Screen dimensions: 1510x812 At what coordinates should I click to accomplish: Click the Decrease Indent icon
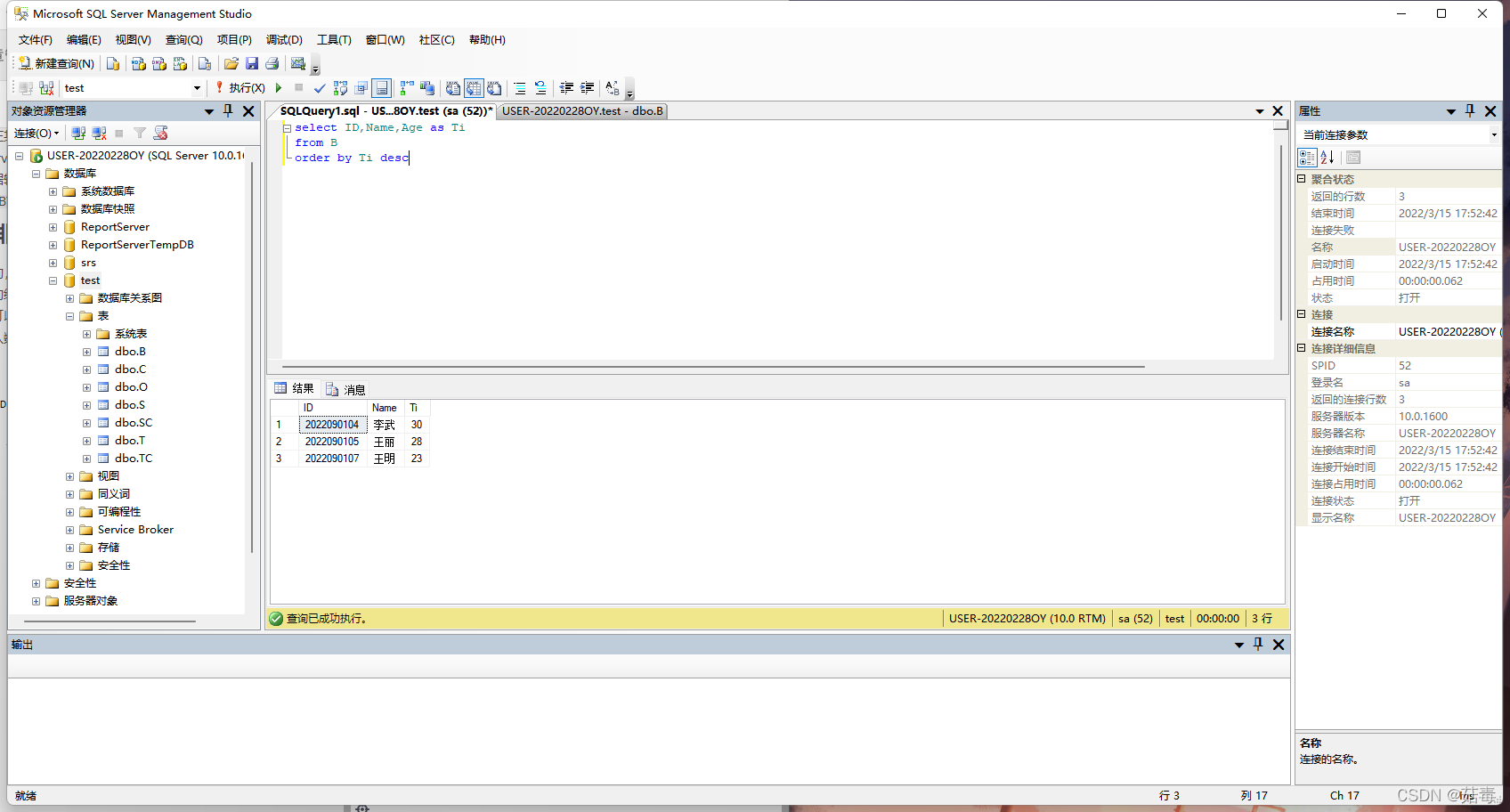[566, 88]
